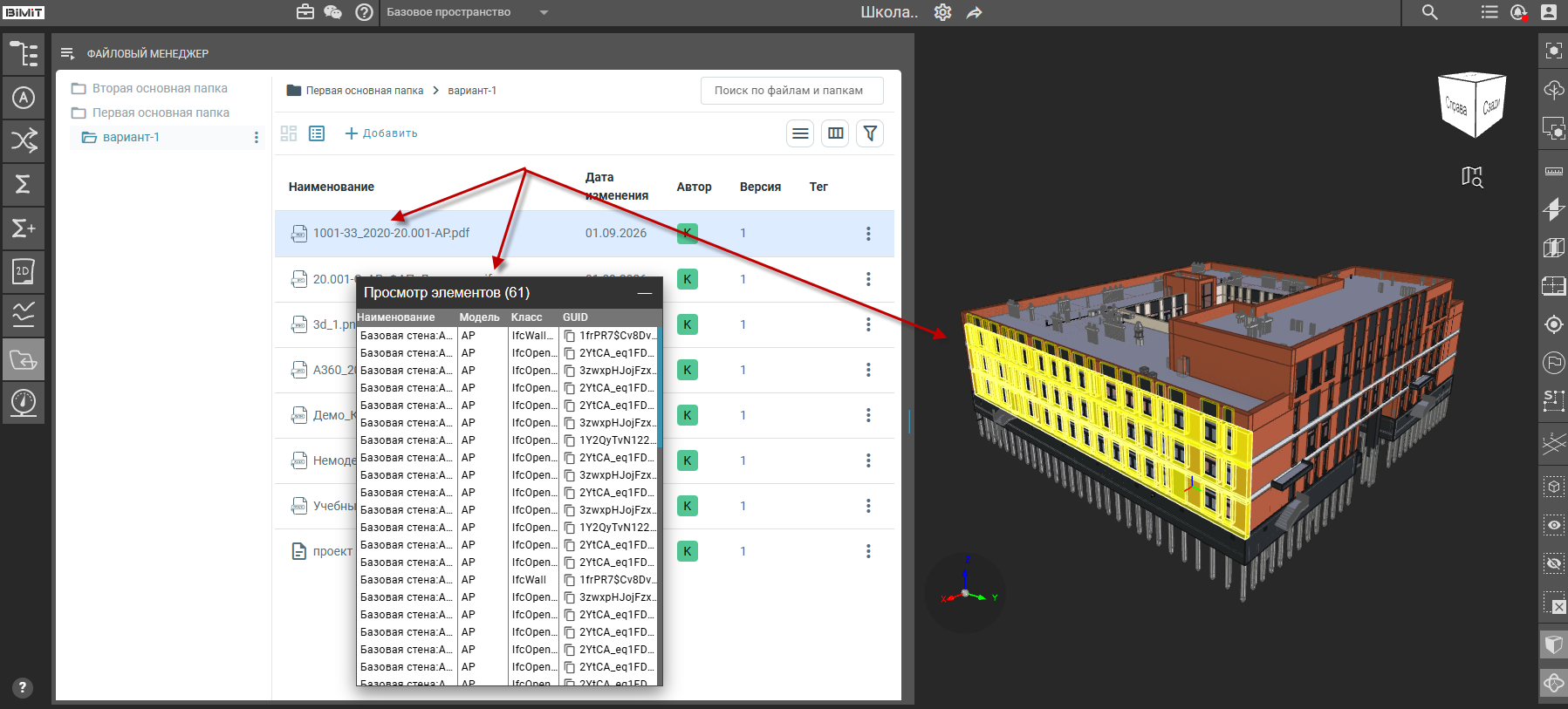
Task: Open the line chart panel in sidebar
Action: click(x=24, y=315)
